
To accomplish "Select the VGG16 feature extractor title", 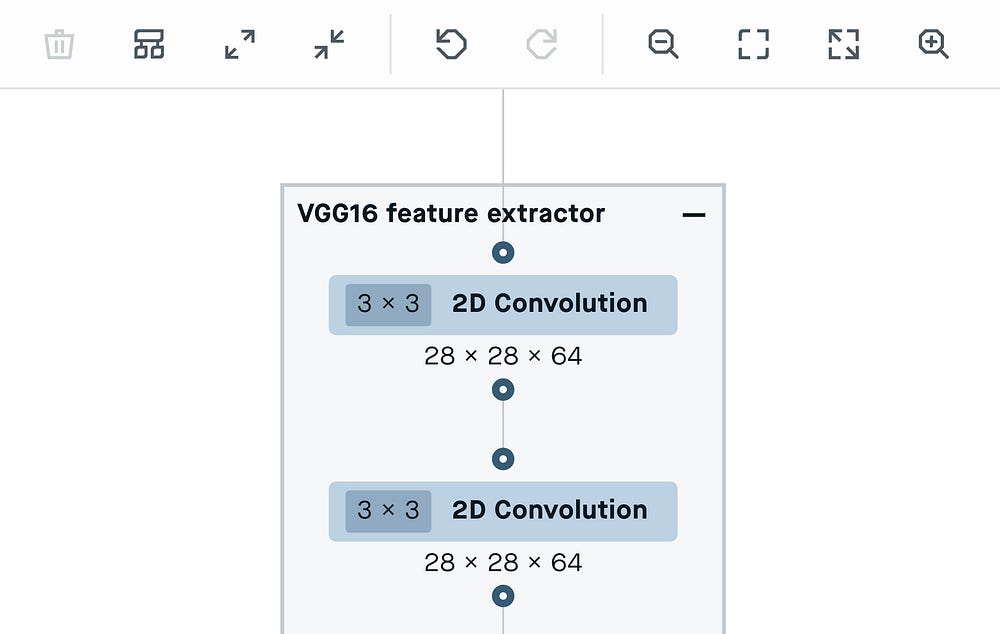I will 451,213.
